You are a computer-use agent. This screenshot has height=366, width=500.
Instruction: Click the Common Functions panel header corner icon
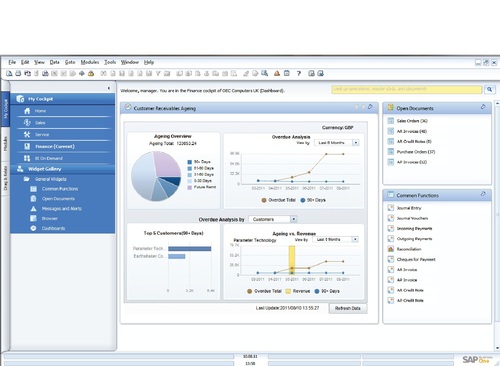pos(483,194)
